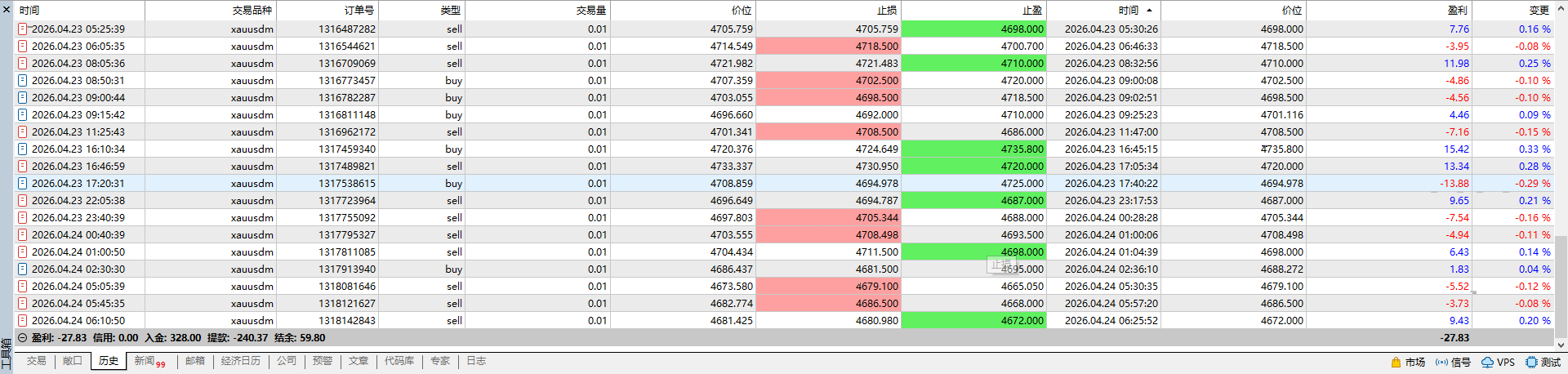Click the sell deal icon for order 1316487282
The image size is (1568, 374).
pyautogui.click(x=23, y=29)
